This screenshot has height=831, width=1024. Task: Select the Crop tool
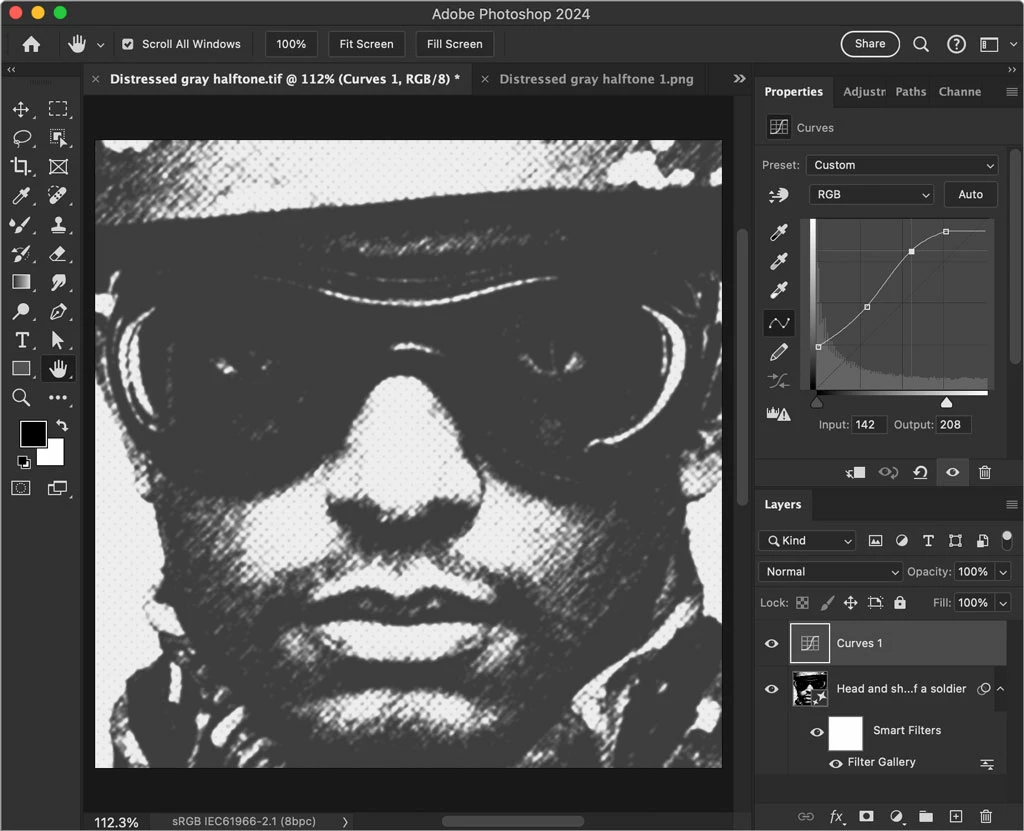tap(21, 167)
